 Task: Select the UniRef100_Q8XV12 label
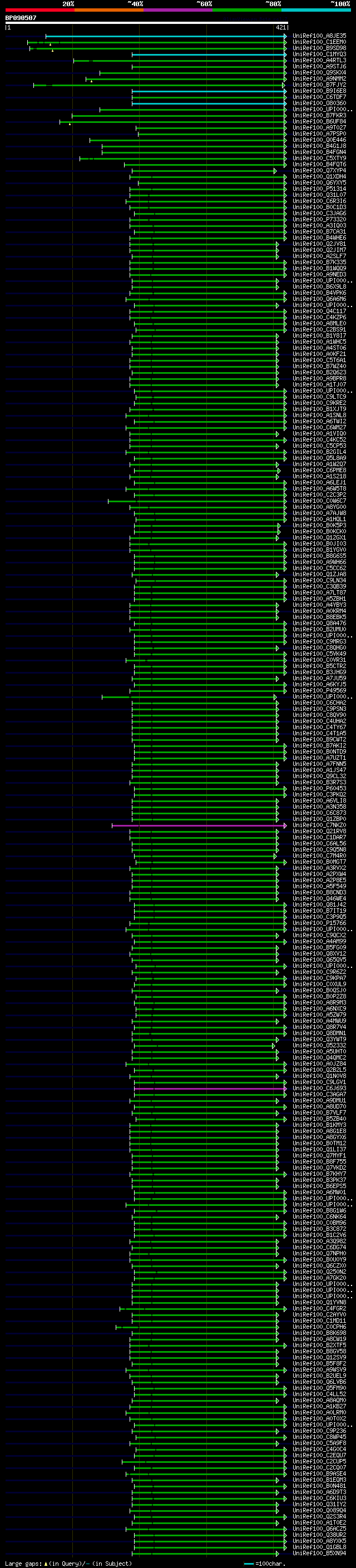coord(319,954)
